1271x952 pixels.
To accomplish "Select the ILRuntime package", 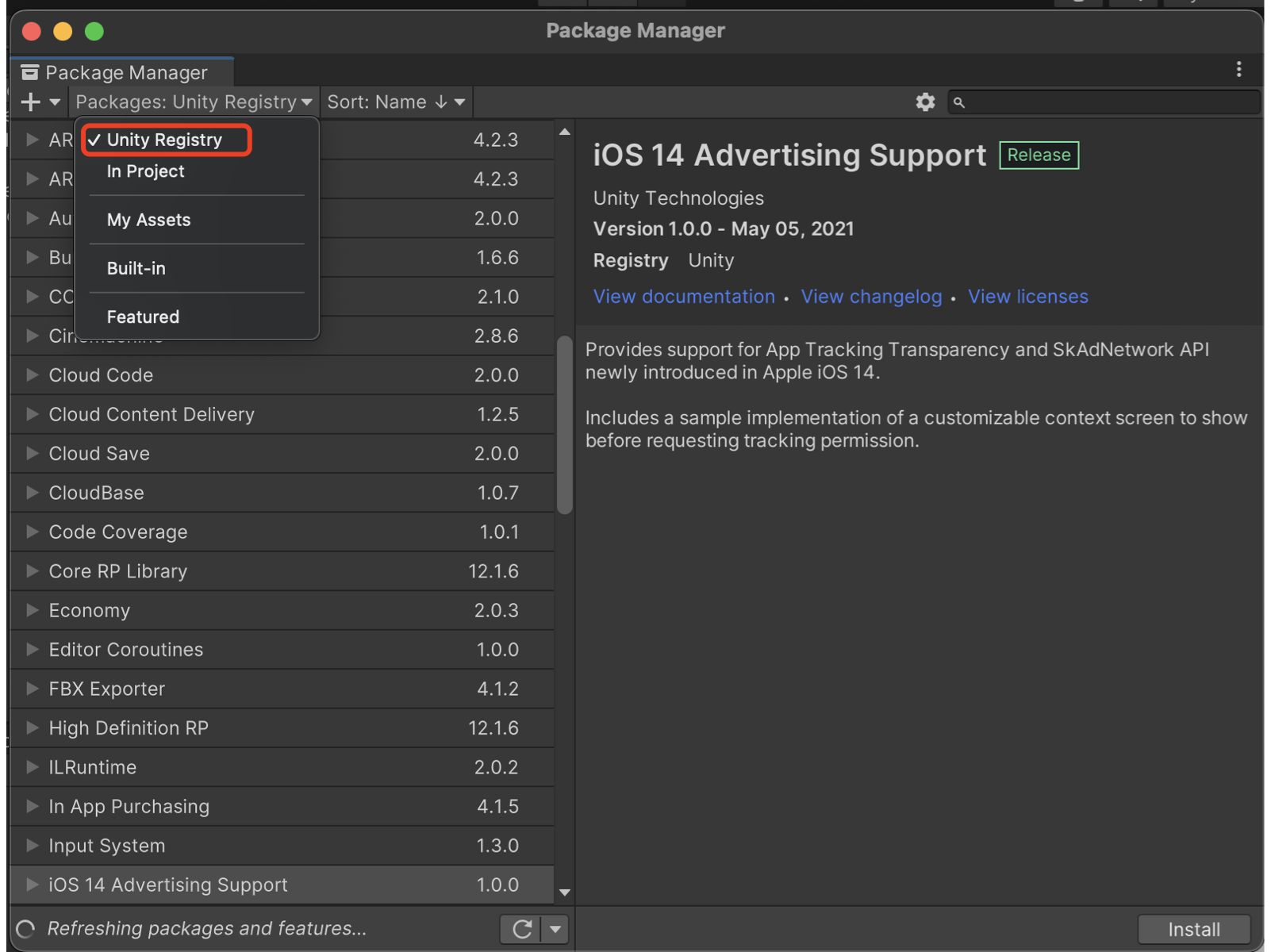I will (x=282, y=767).
